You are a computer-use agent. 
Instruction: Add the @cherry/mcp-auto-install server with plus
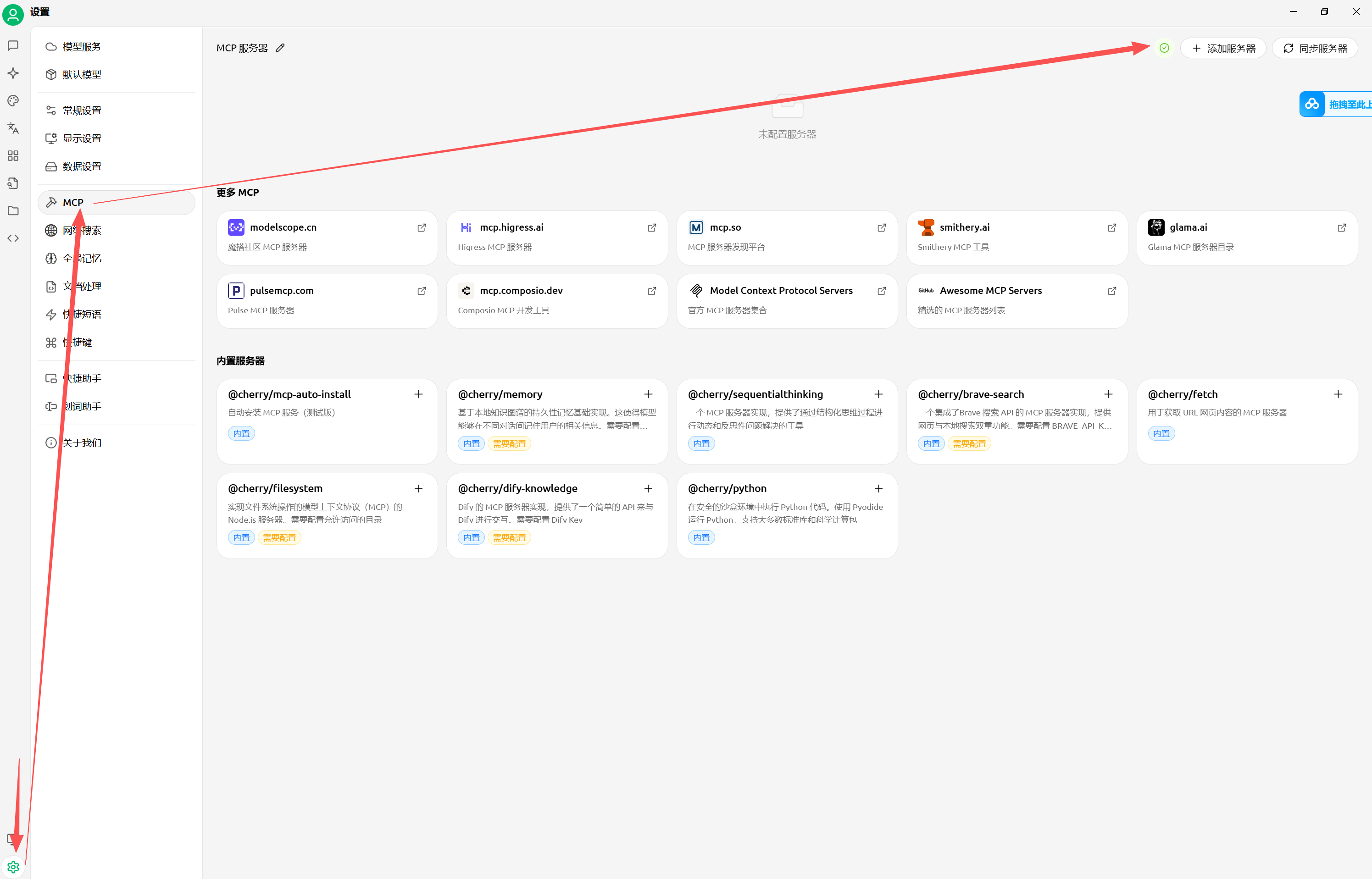pyautogui.click(x=418, y=394)
